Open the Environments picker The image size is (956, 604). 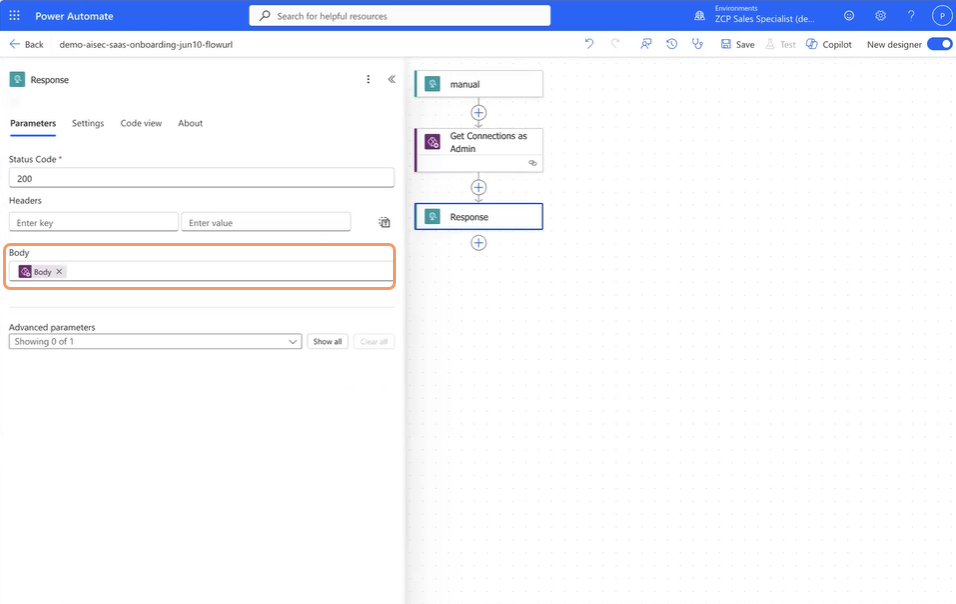755,15
